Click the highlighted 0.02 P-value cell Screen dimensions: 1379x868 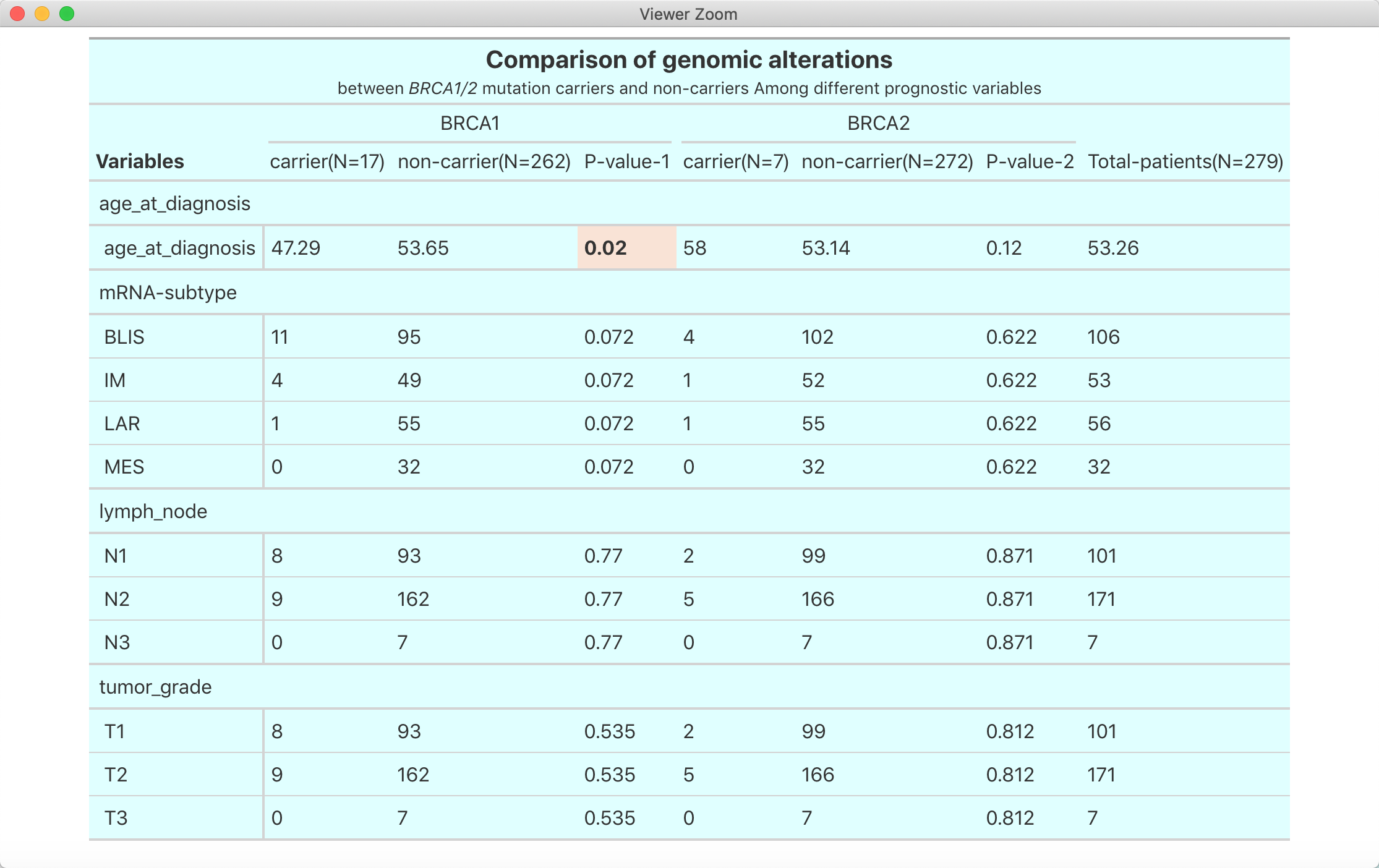[x=626, y=248]
